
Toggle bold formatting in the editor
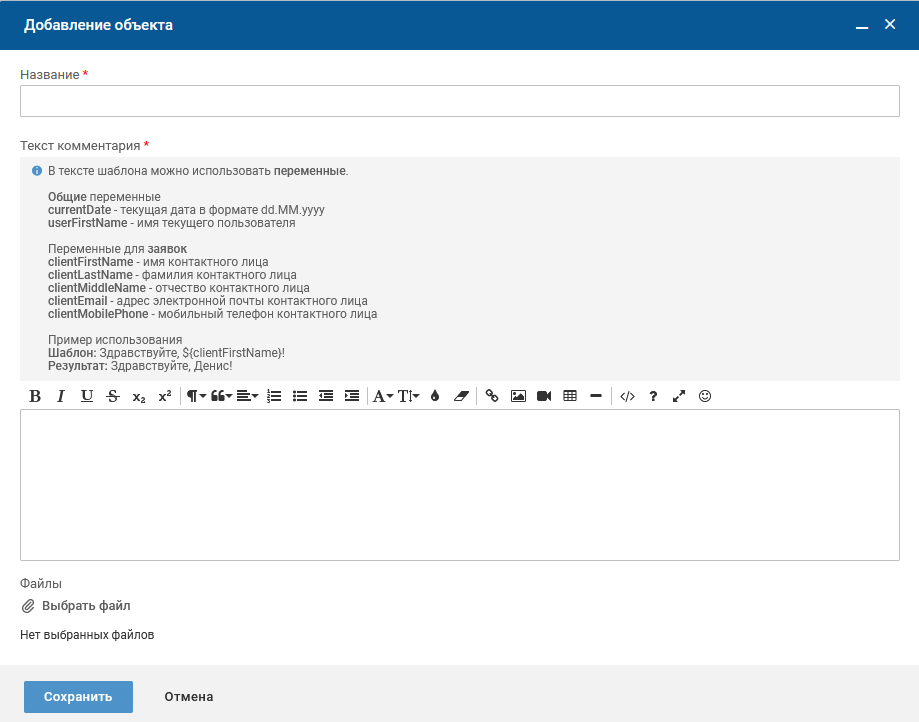point(35,396)
